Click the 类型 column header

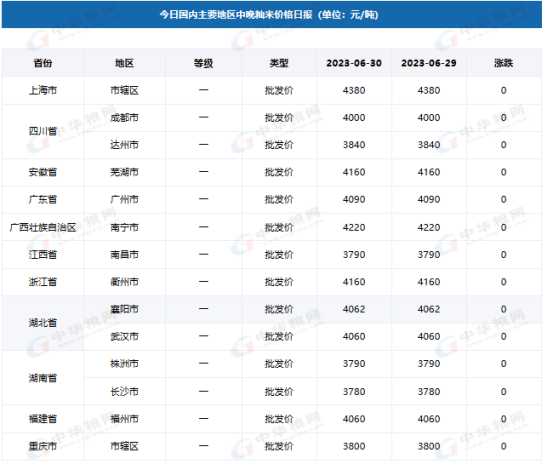coord(279,63)
